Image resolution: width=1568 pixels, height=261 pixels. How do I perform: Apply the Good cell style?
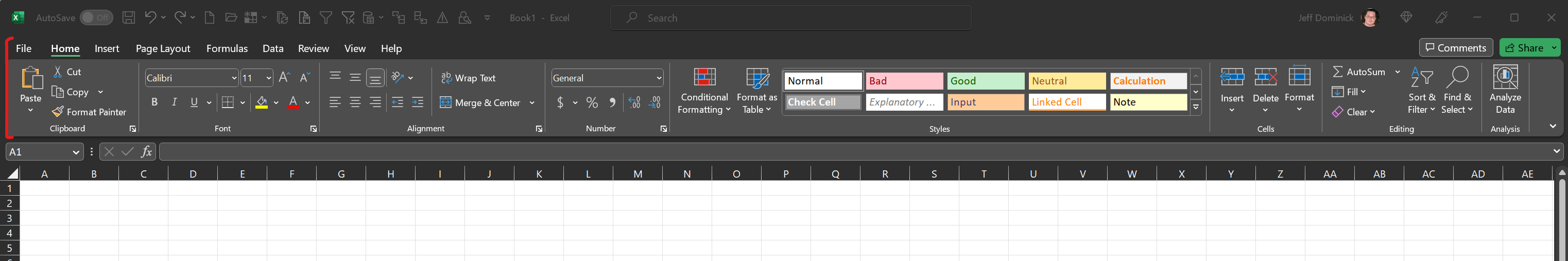(986, 81)
